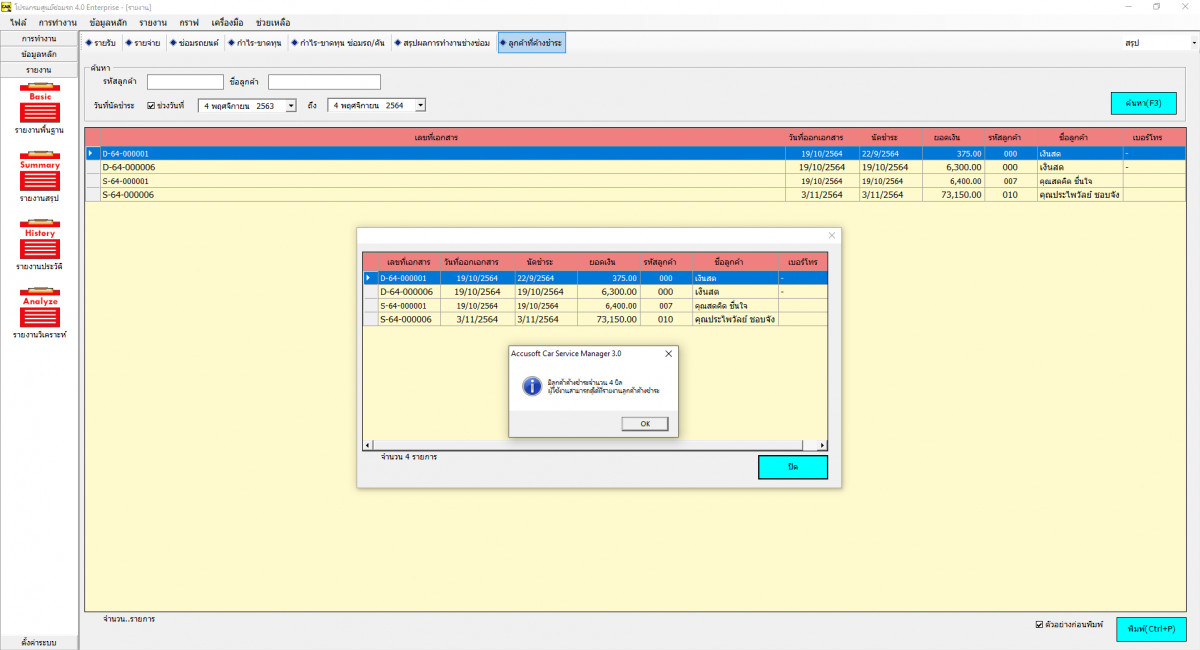
Task: Click the app icon in title bar
Action: point(6,6)
